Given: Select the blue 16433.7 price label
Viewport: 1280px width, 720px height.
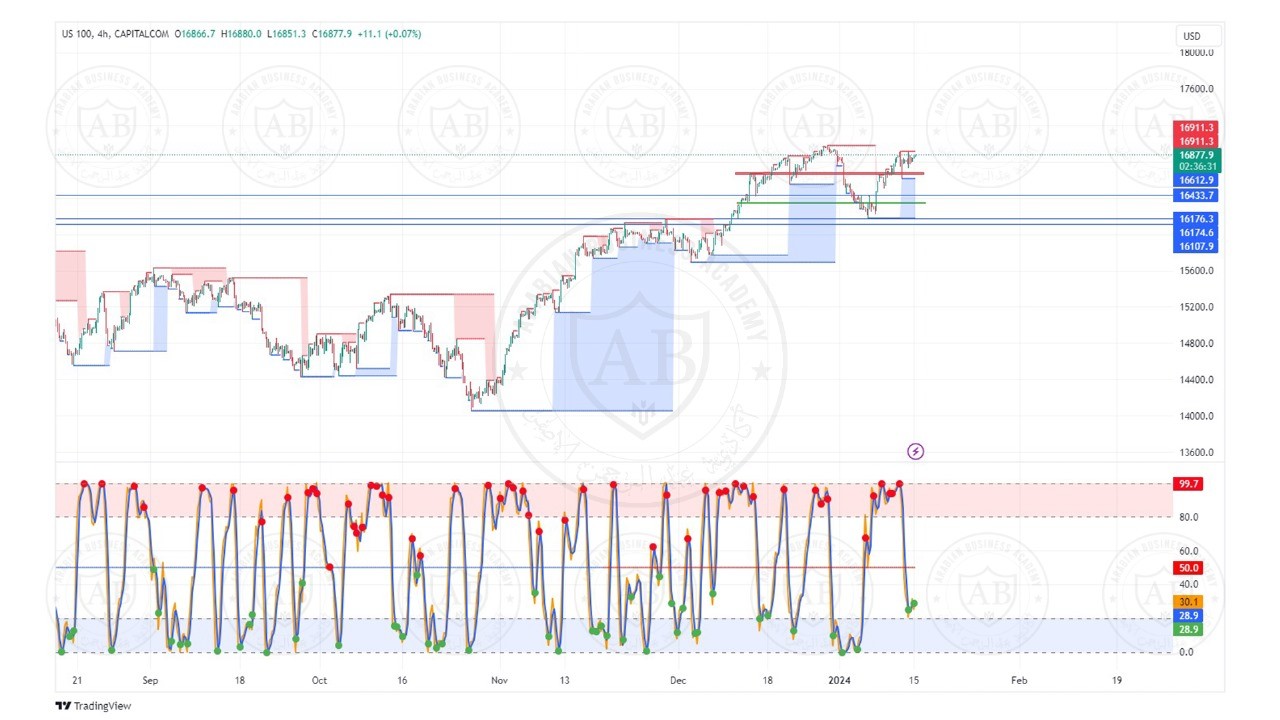Looking at the screenshot, I should click(x=1196, y=196).
